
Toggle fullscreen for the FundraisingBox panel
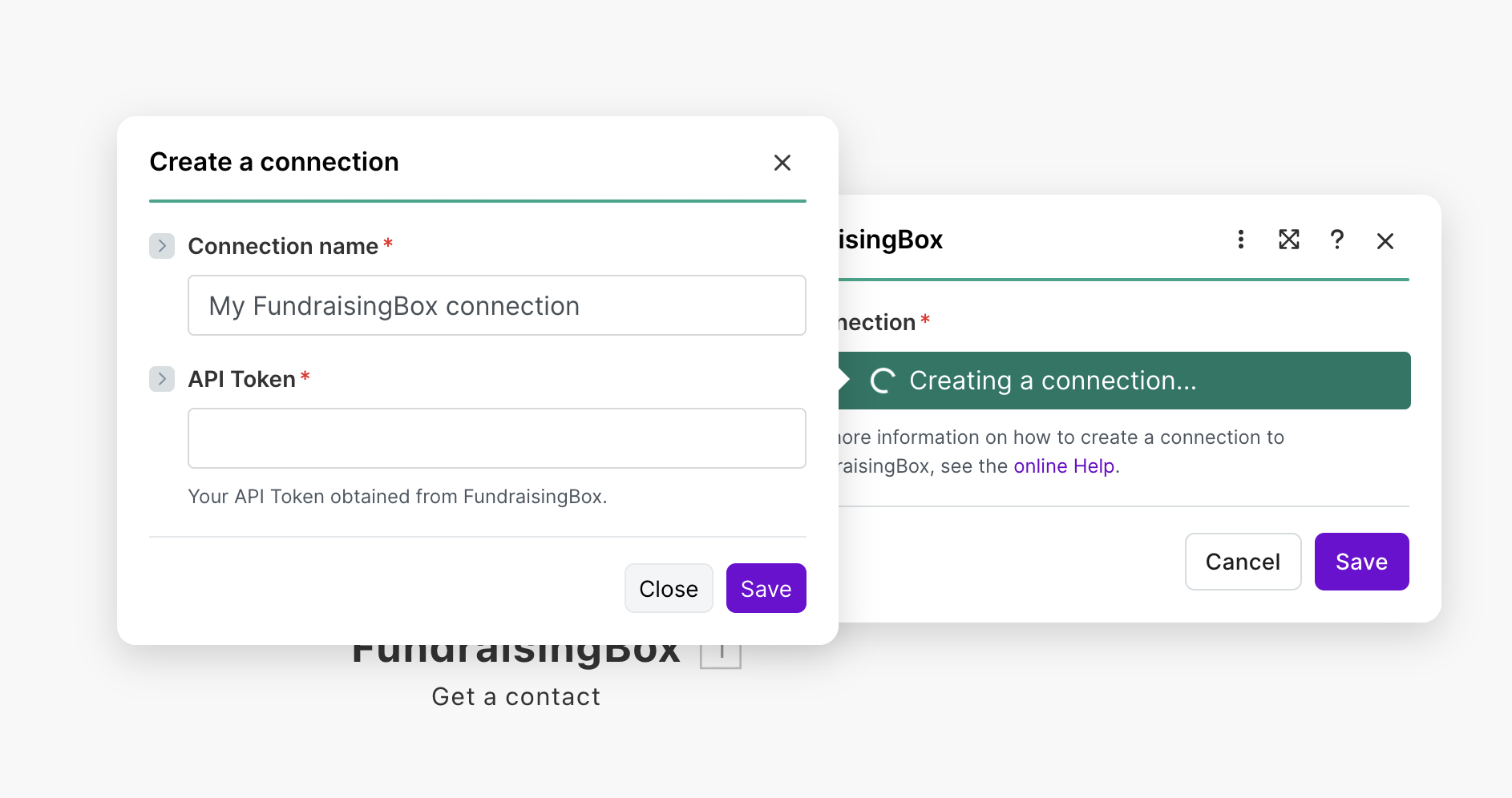tap(1288, 240)
